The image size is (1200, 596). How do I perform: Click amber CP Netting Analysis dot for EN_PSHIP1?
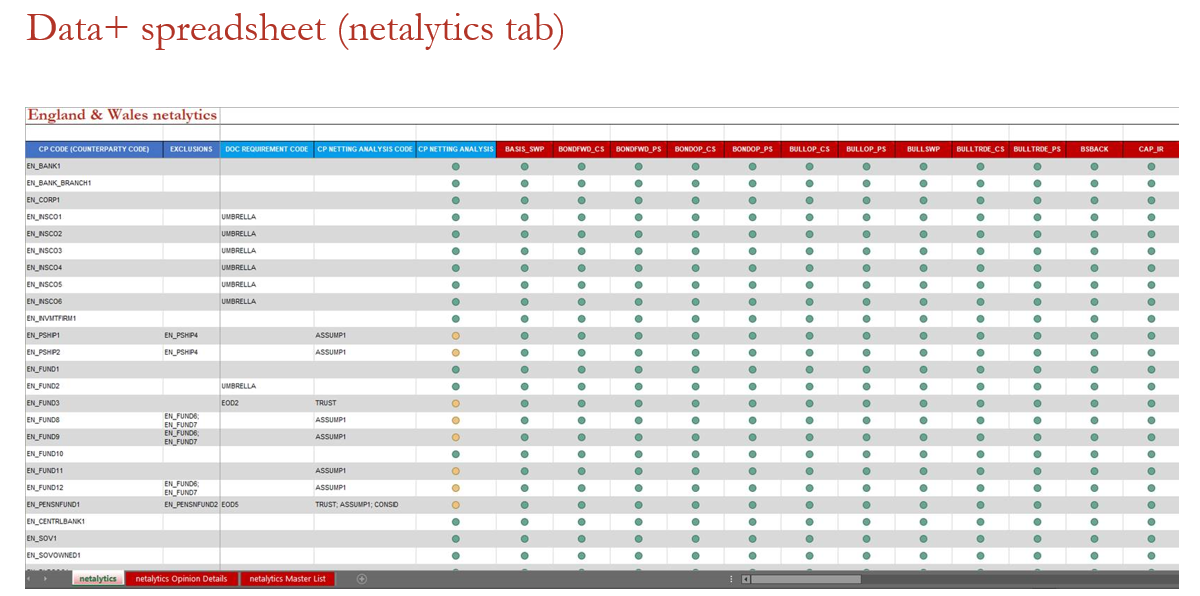click(x=455, y=335)
